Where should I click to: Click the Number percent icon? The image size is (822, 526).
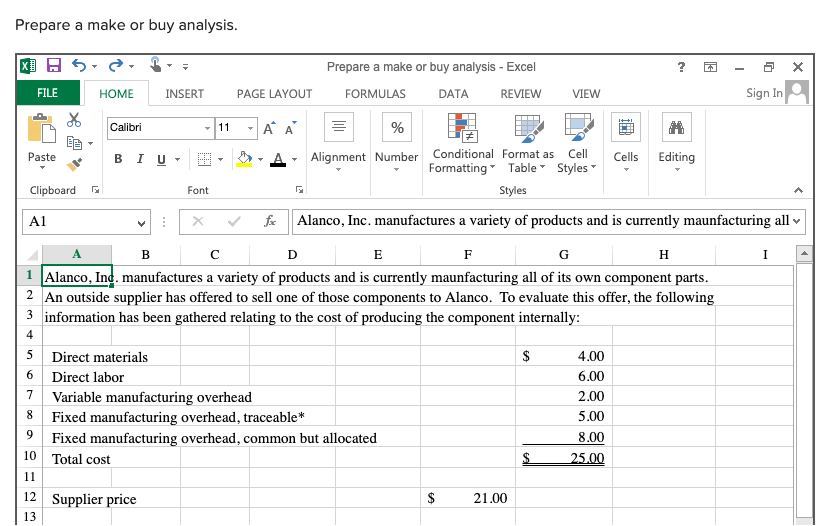pyautogui.click(x=397, y=127)
